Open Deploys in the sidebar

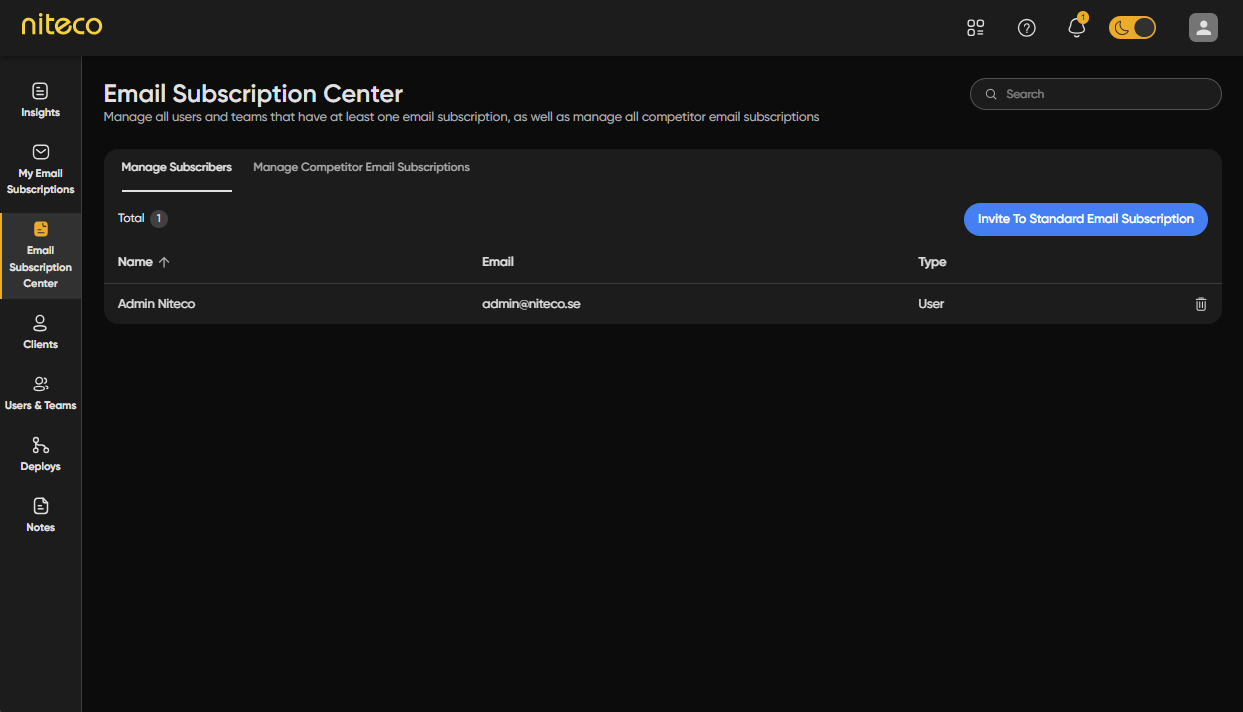coord(41,454)
